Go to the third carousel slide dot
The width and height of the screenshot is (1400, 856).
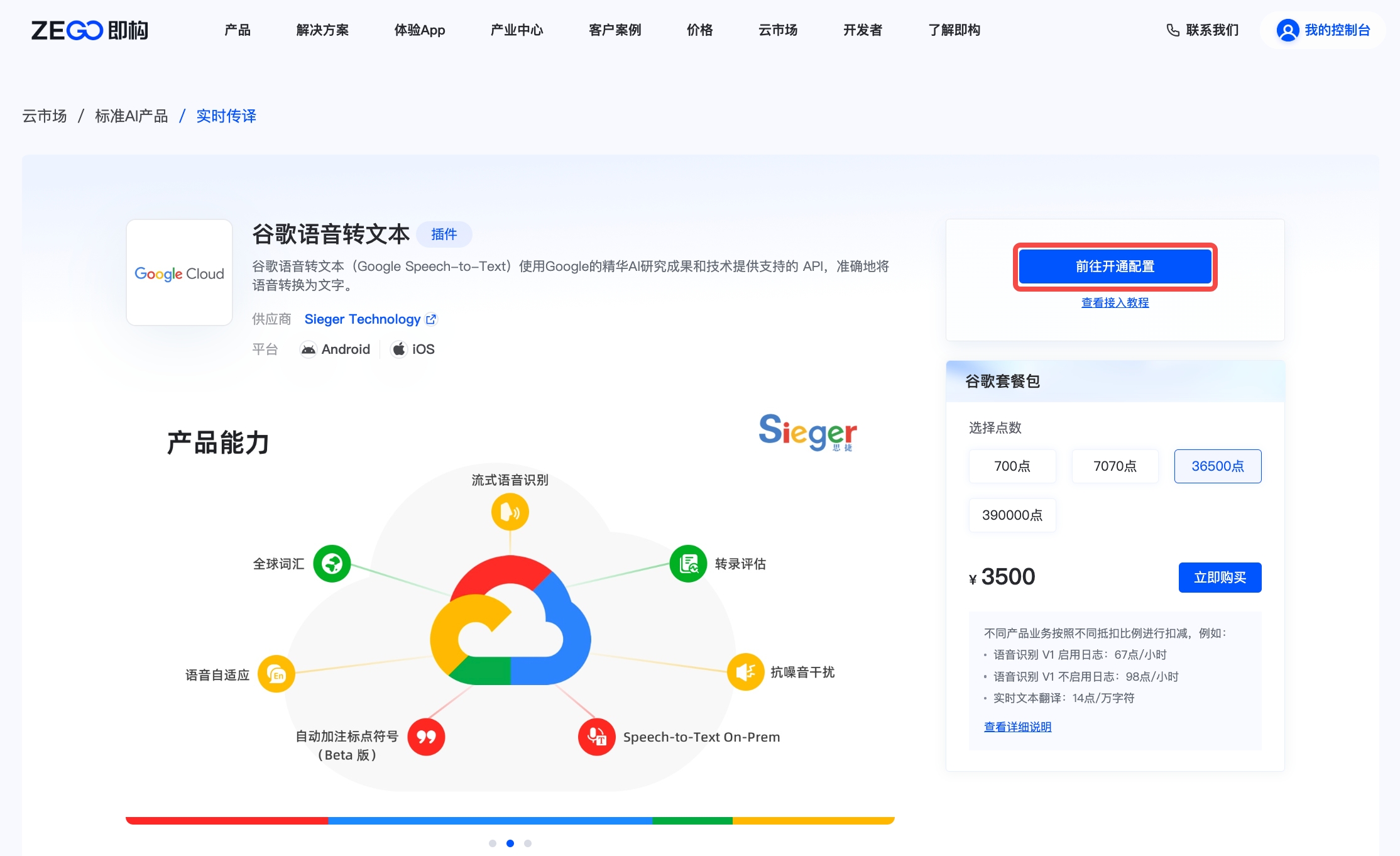[528, 843]
